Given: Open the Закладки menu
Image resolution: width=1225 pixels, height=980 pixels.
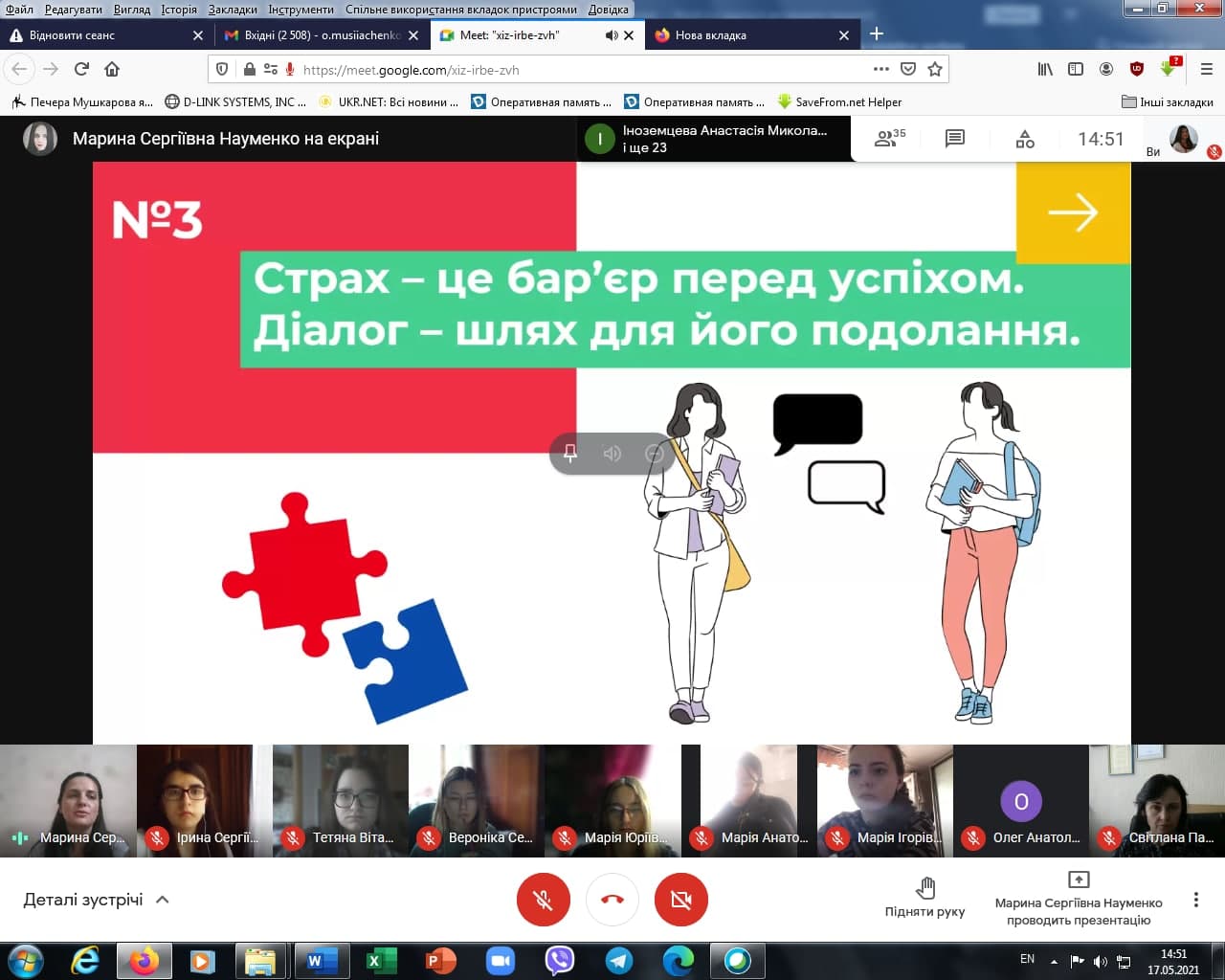Looking at the screenshot, I should [233, 9].
